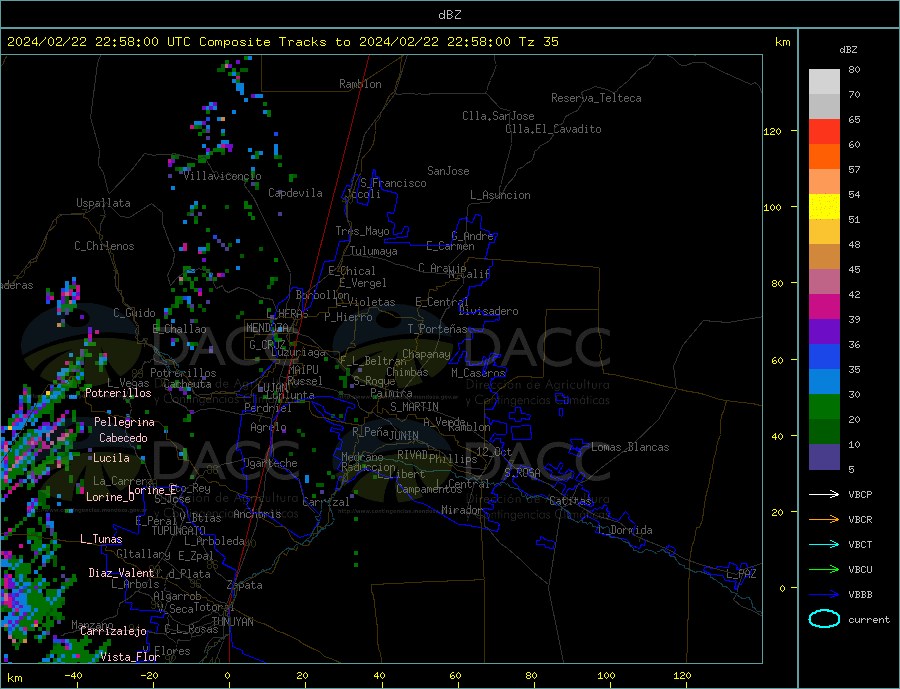
Task: Click the C_Guido label
Action: tap(134, 313)
